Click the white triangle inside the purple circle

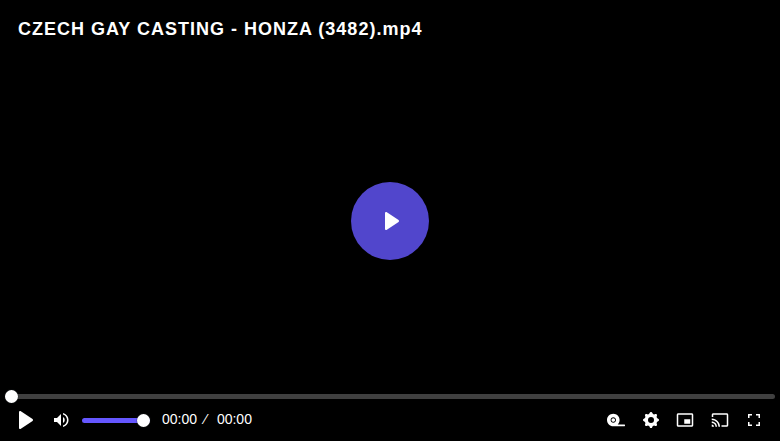(391, 221)
